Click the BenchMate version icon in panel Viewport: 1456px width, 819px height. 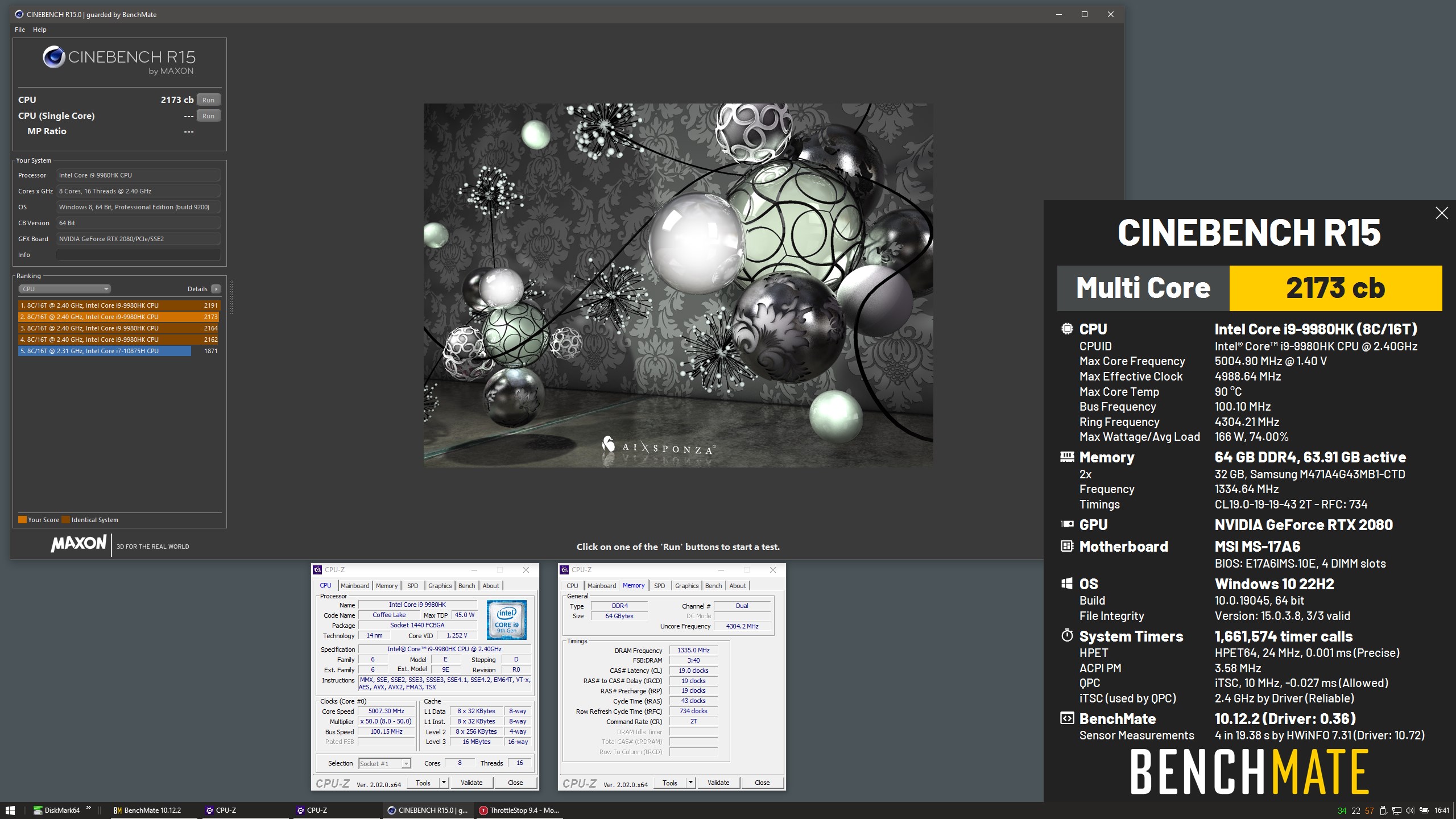(x=1066, y=718)
